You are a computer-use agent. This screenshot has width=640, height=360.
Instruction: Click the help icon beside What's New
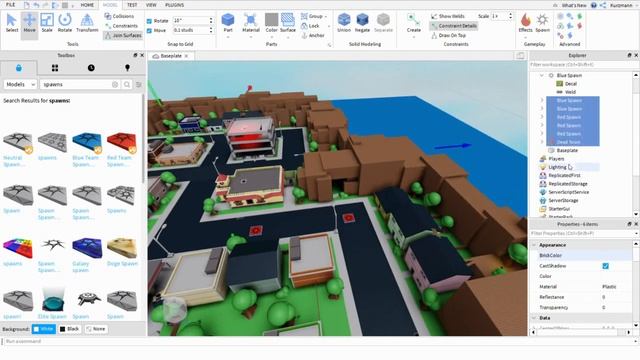point(593,5)
